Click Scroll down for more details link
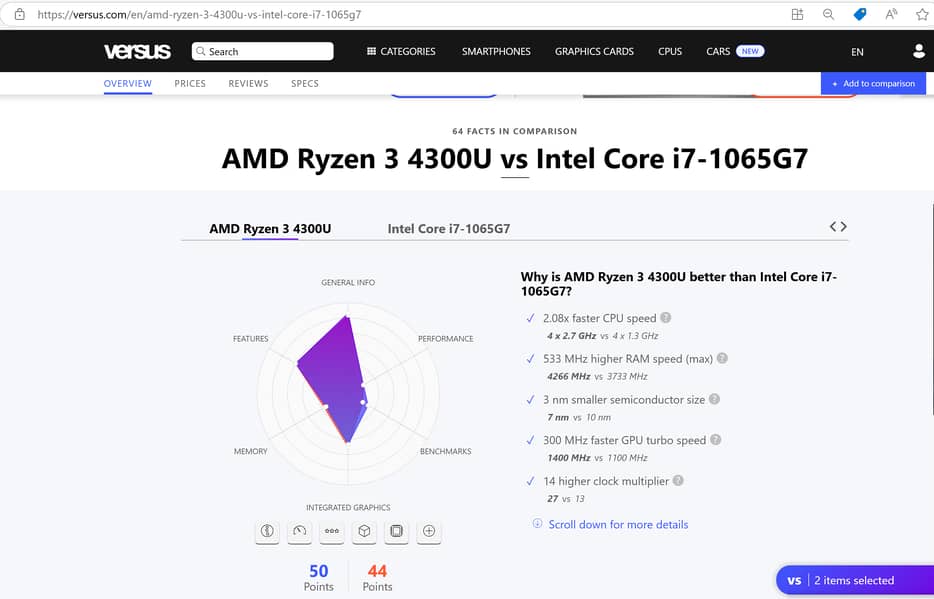 (x=618, y=524)
